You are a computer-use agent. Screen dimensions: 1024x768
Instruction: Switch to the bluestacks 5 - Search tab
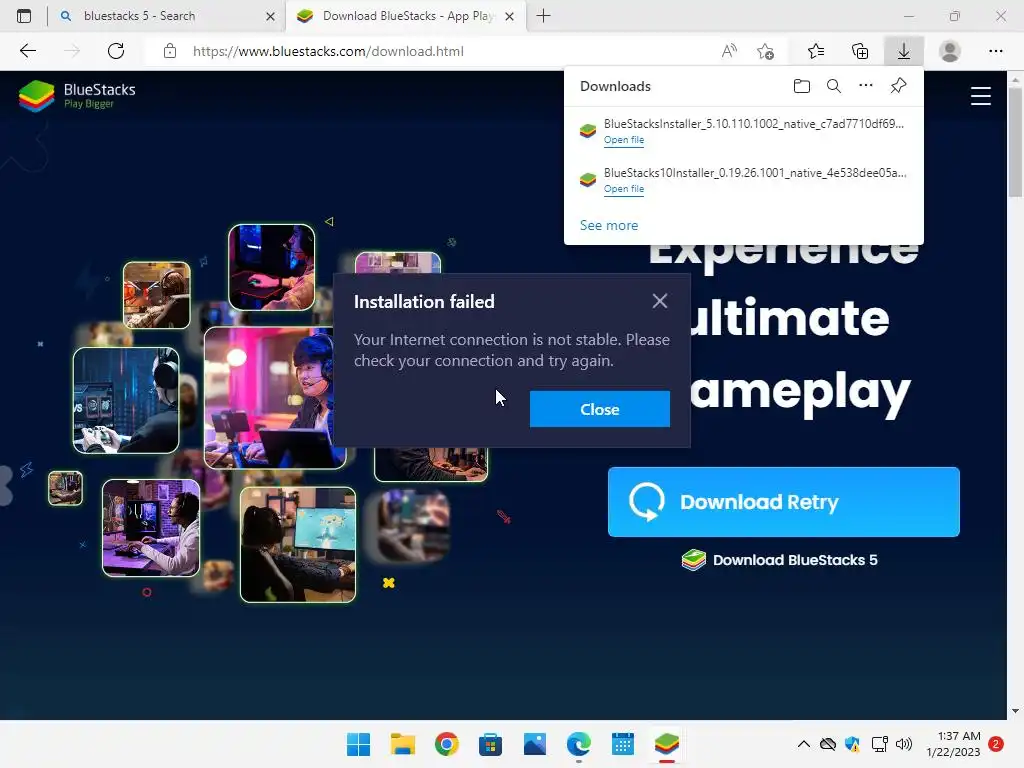[x=167, y=16]
